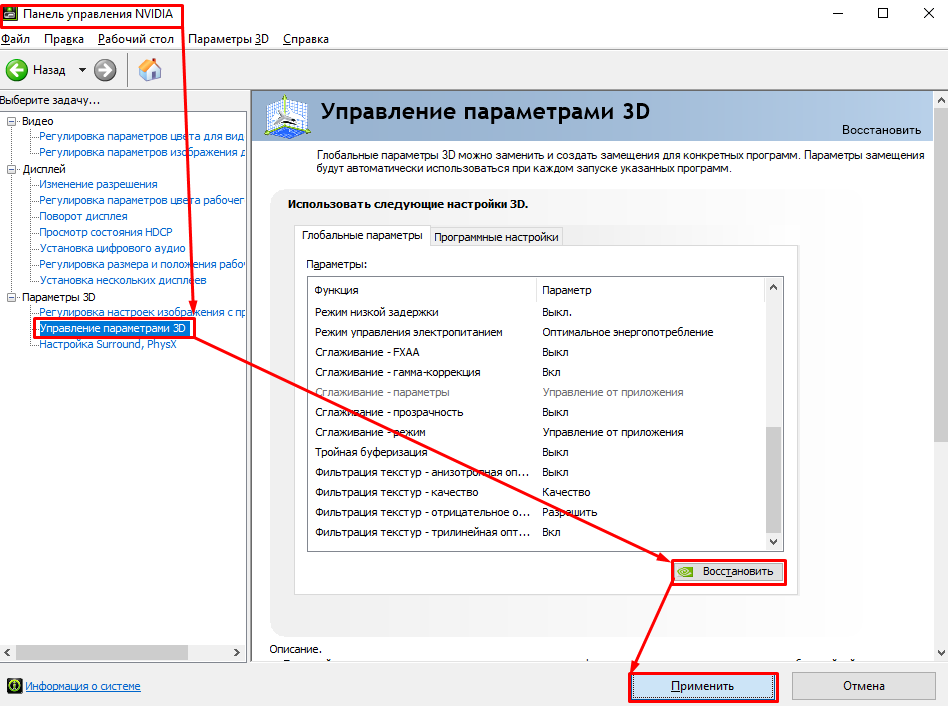Click the settings list scrollbar thumb
Image resolution: width=948 pixels, height=706 pixels.
click(x=773, y=480)
